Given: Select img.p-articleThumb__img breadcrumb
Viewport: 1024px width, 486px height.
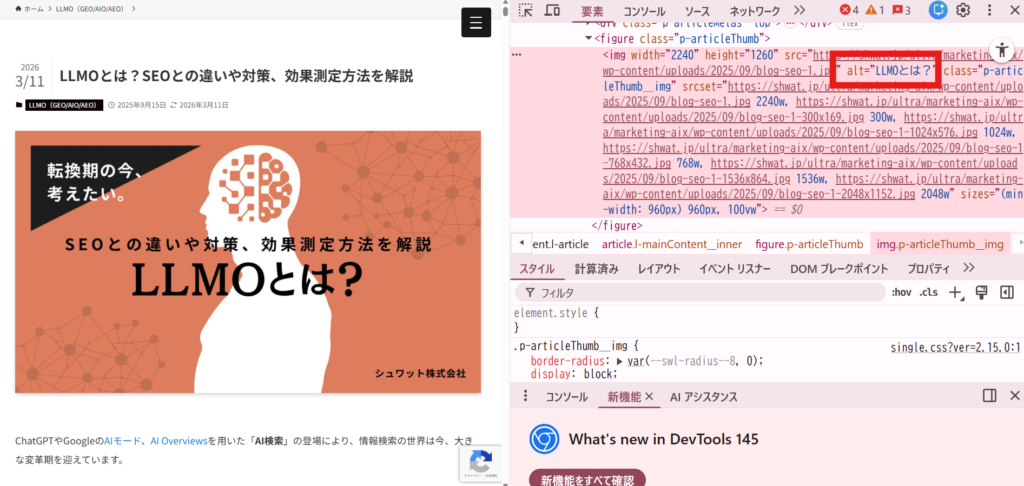Looking at the screenshot, I should [x=940, y=244].
